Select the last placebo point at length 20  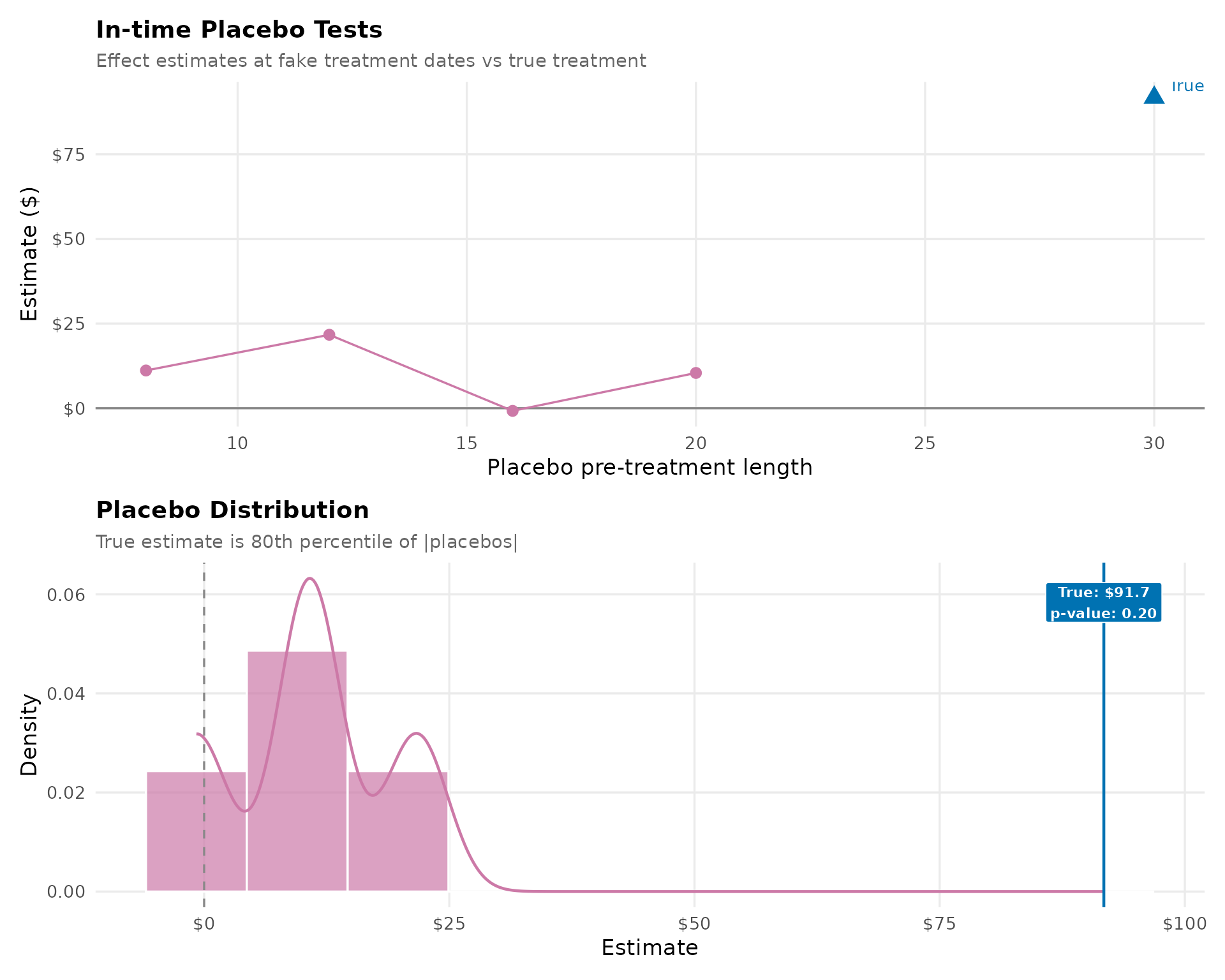click(x=696, y=373)
